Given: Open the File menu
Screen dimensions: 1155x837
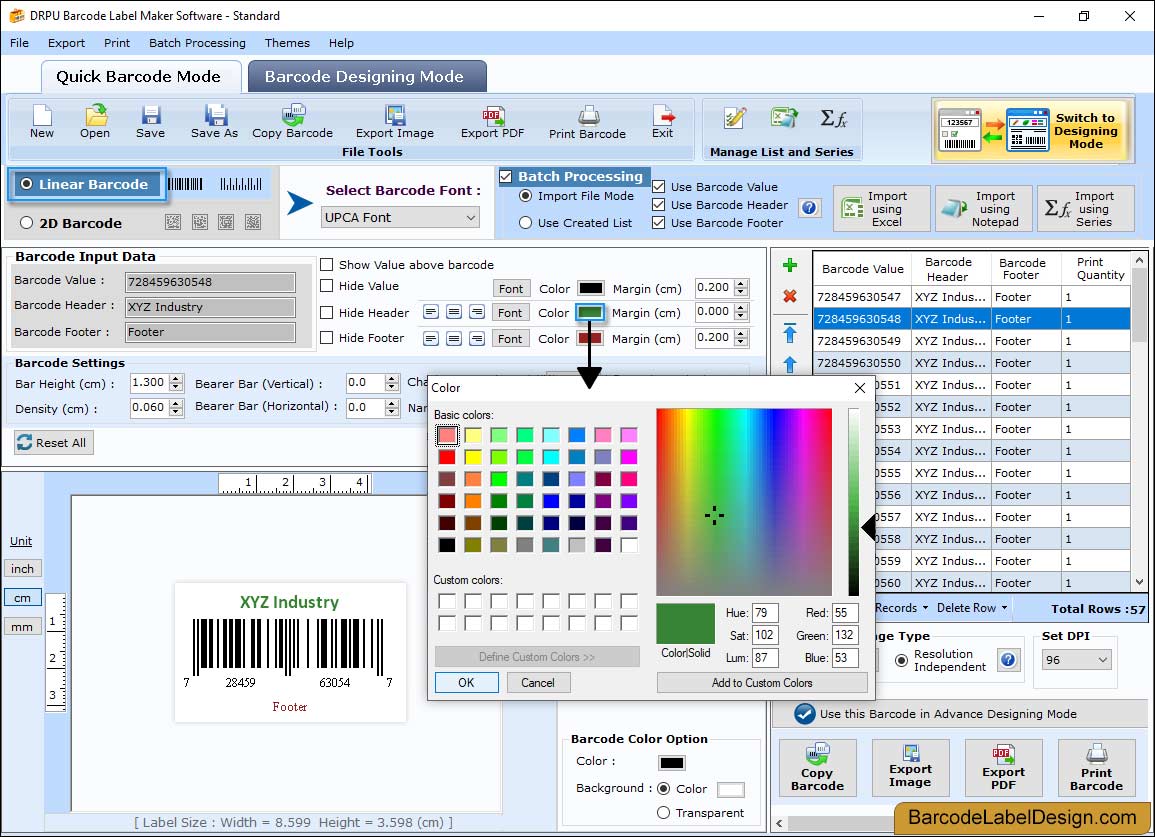Looking at the screenshot, I should point(19,43).
